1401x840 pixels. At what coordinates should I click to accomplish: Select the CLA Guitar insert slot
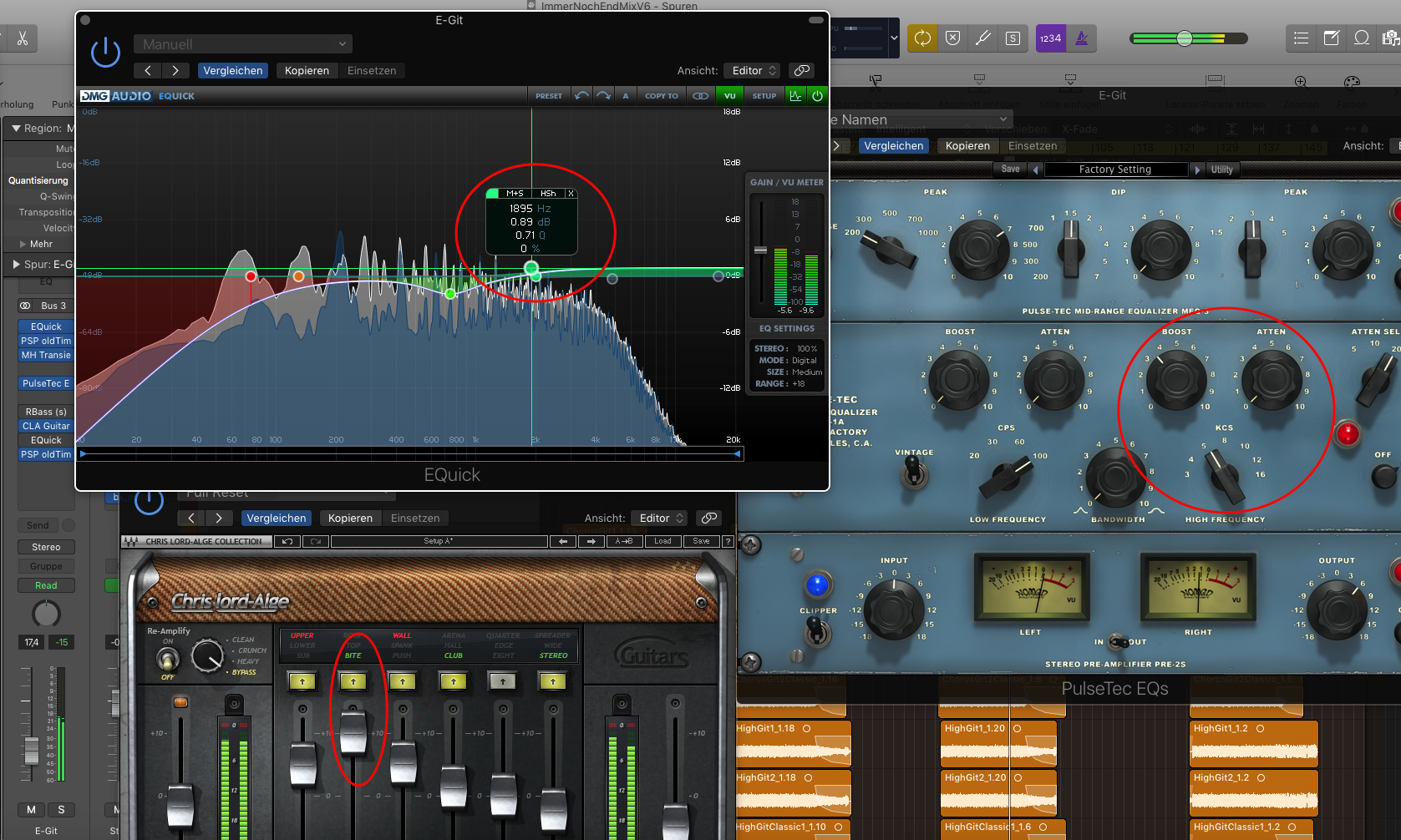(x=46, y=426)
